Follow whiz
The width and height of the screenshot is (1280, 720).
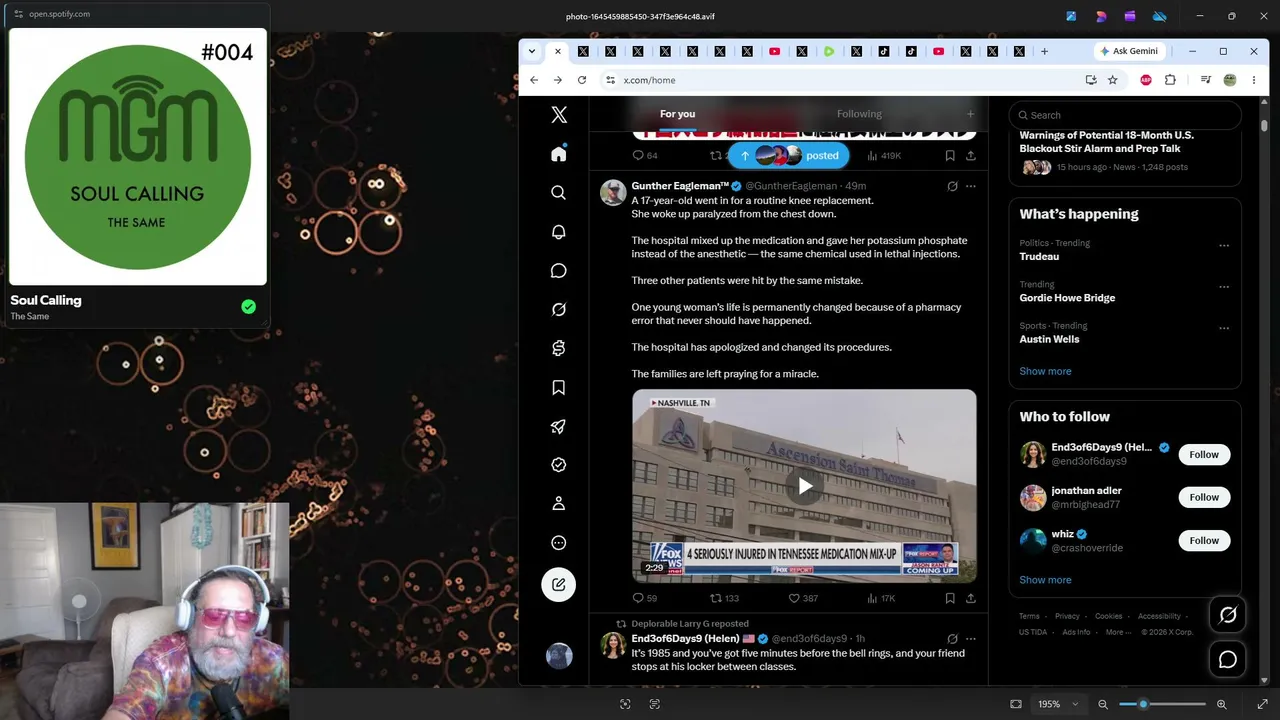[1204, 540]
